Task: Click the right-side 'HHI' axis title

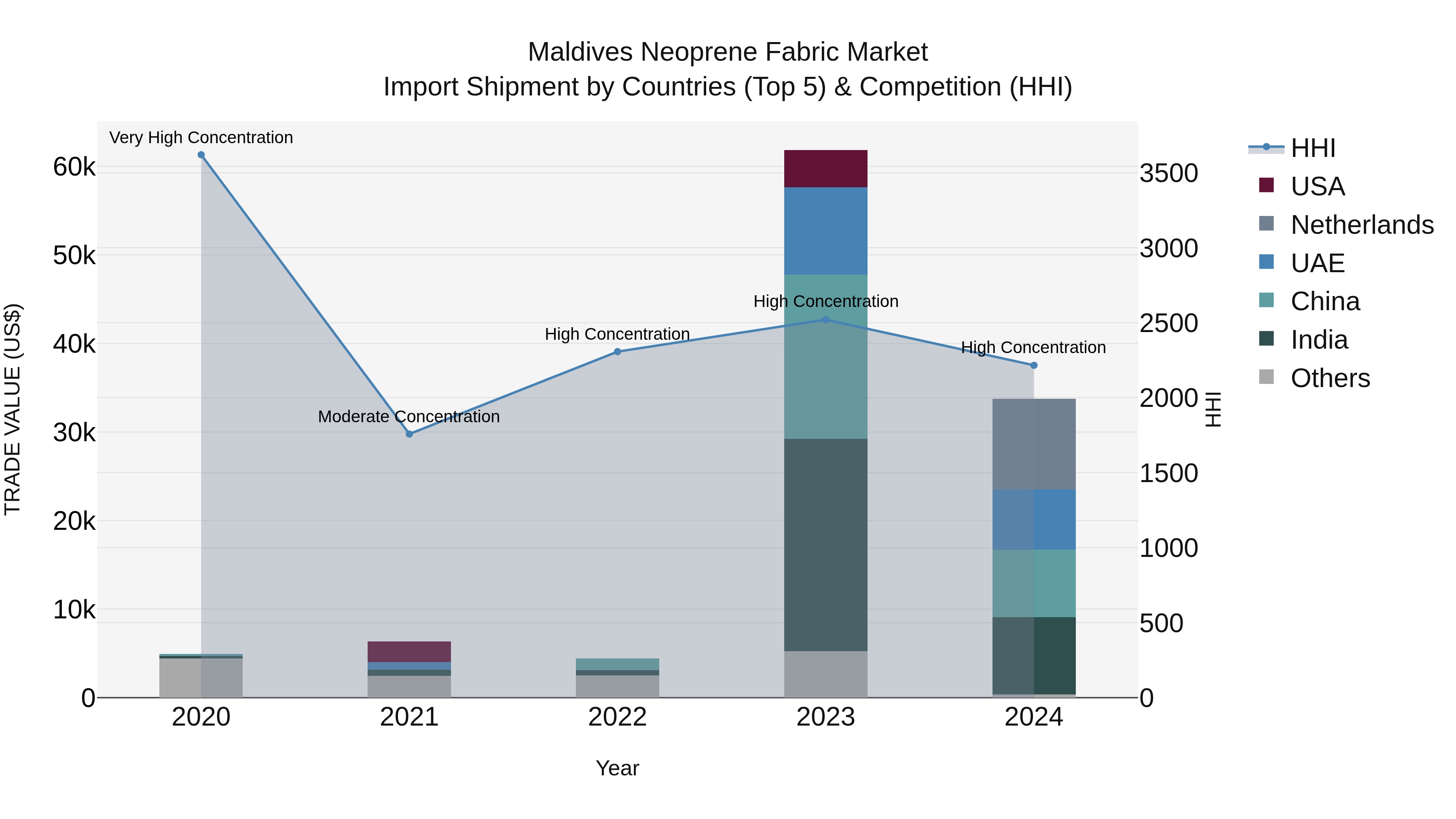Action: (x=1213, y=409)
